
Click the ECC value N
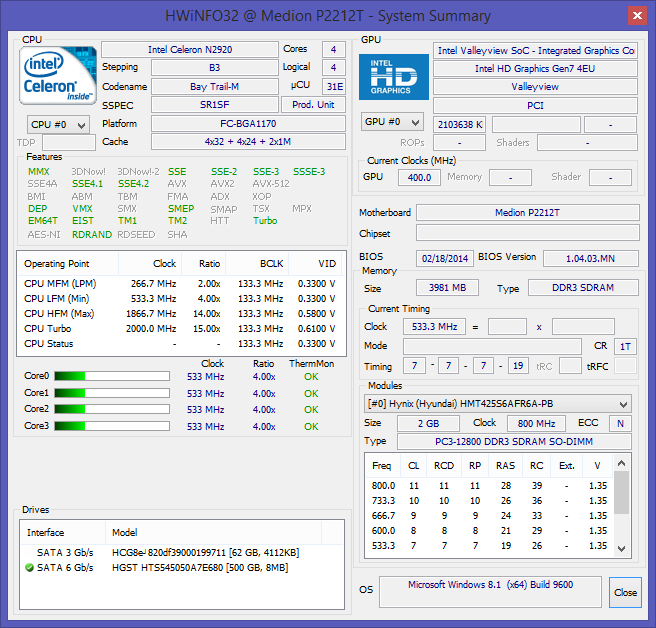click(620, 423)
